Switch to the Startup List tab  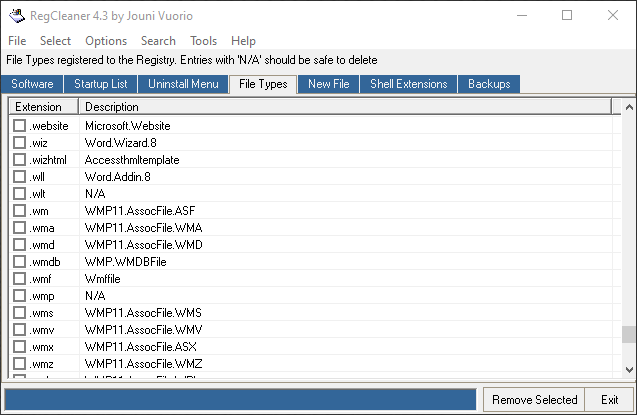[x=101, y=84]
